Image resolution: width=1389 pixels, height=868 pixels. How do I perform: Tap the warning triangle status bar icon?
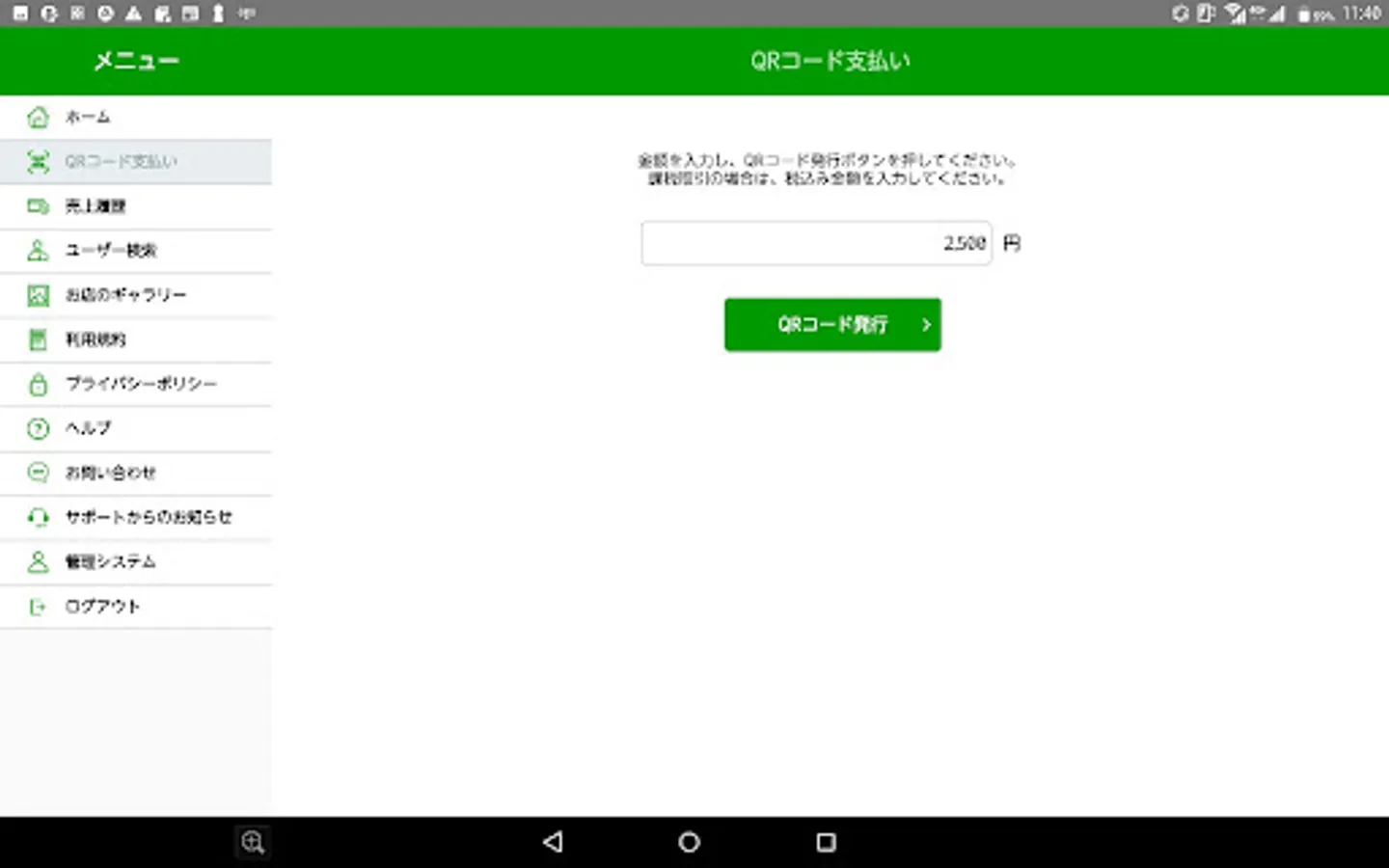pos(133,14)
